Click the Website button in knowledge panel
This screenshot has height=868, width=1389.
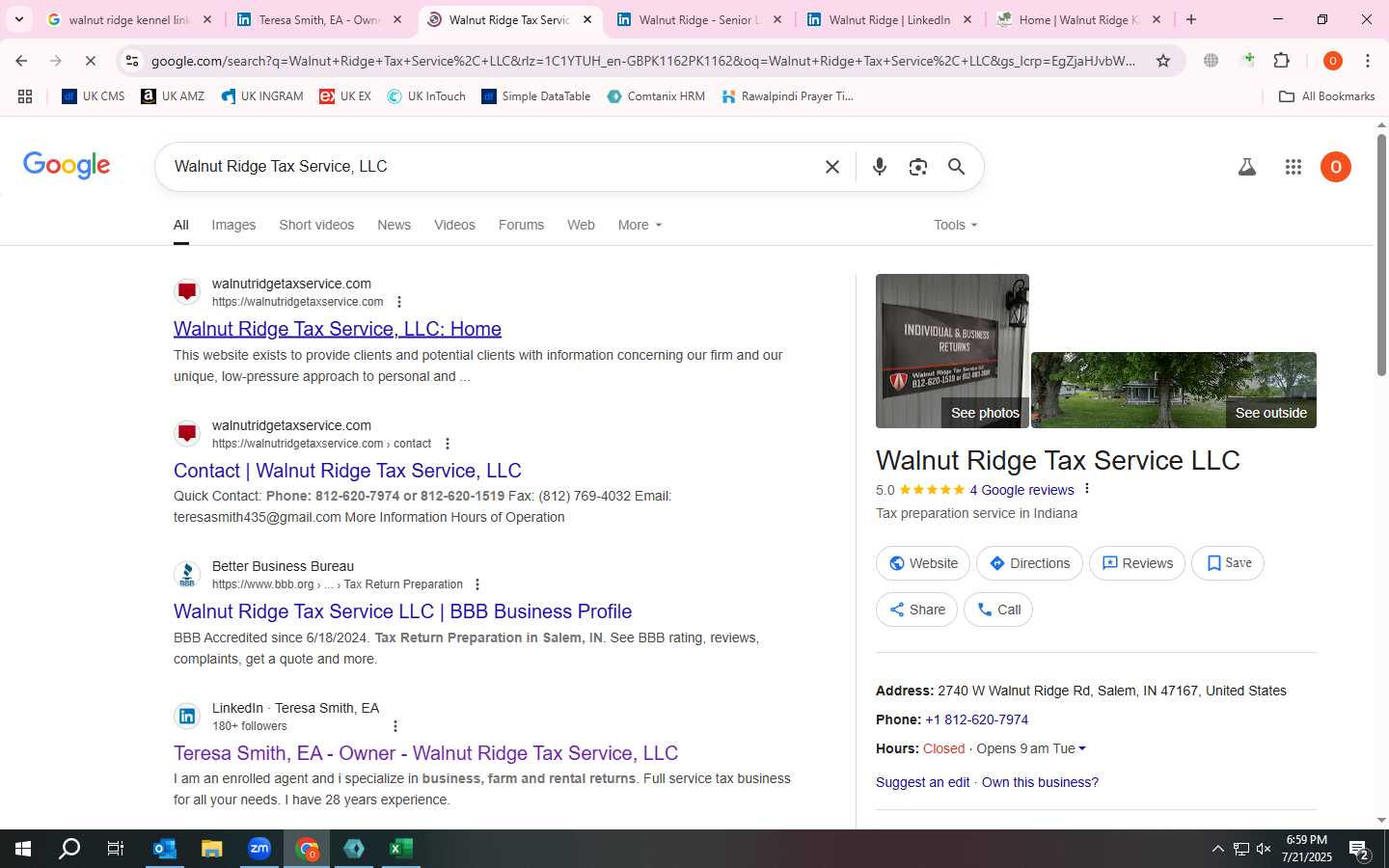point(923,563)
